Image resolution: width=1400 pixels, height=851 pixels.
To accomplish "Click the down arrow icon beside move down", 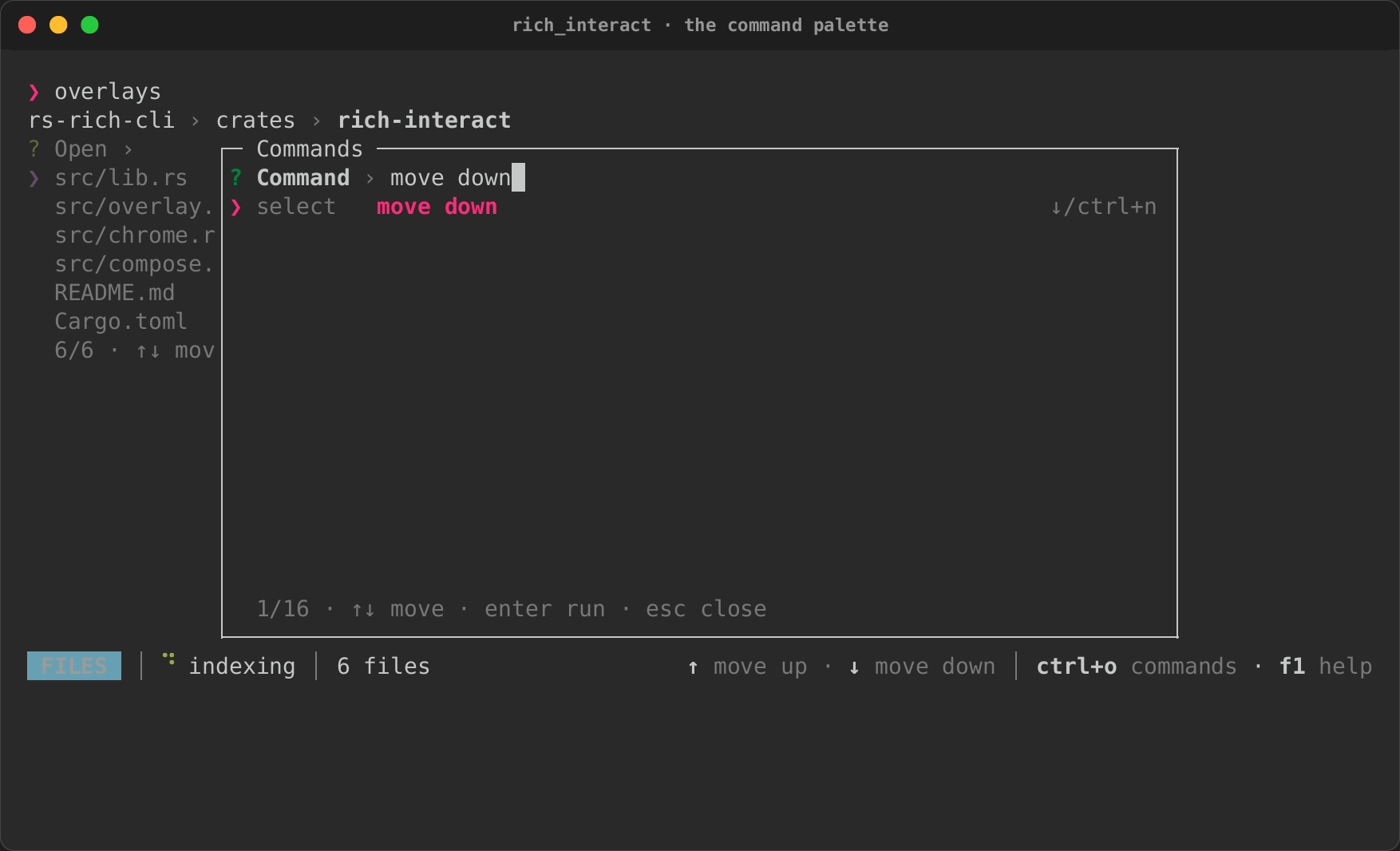I will coord(854,667).
